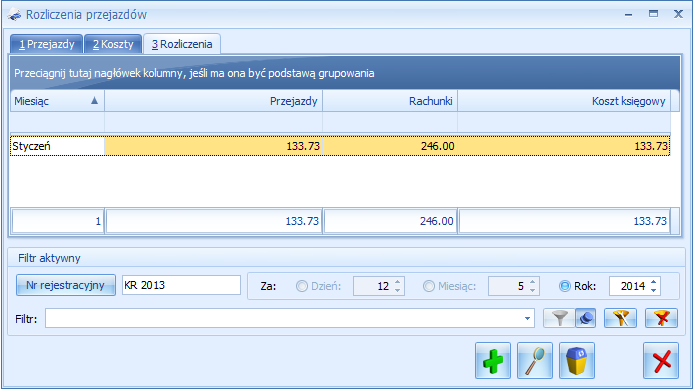693x389 pixels.
Task: Decrease the Miesiąc value
Action: pos(533,290)
